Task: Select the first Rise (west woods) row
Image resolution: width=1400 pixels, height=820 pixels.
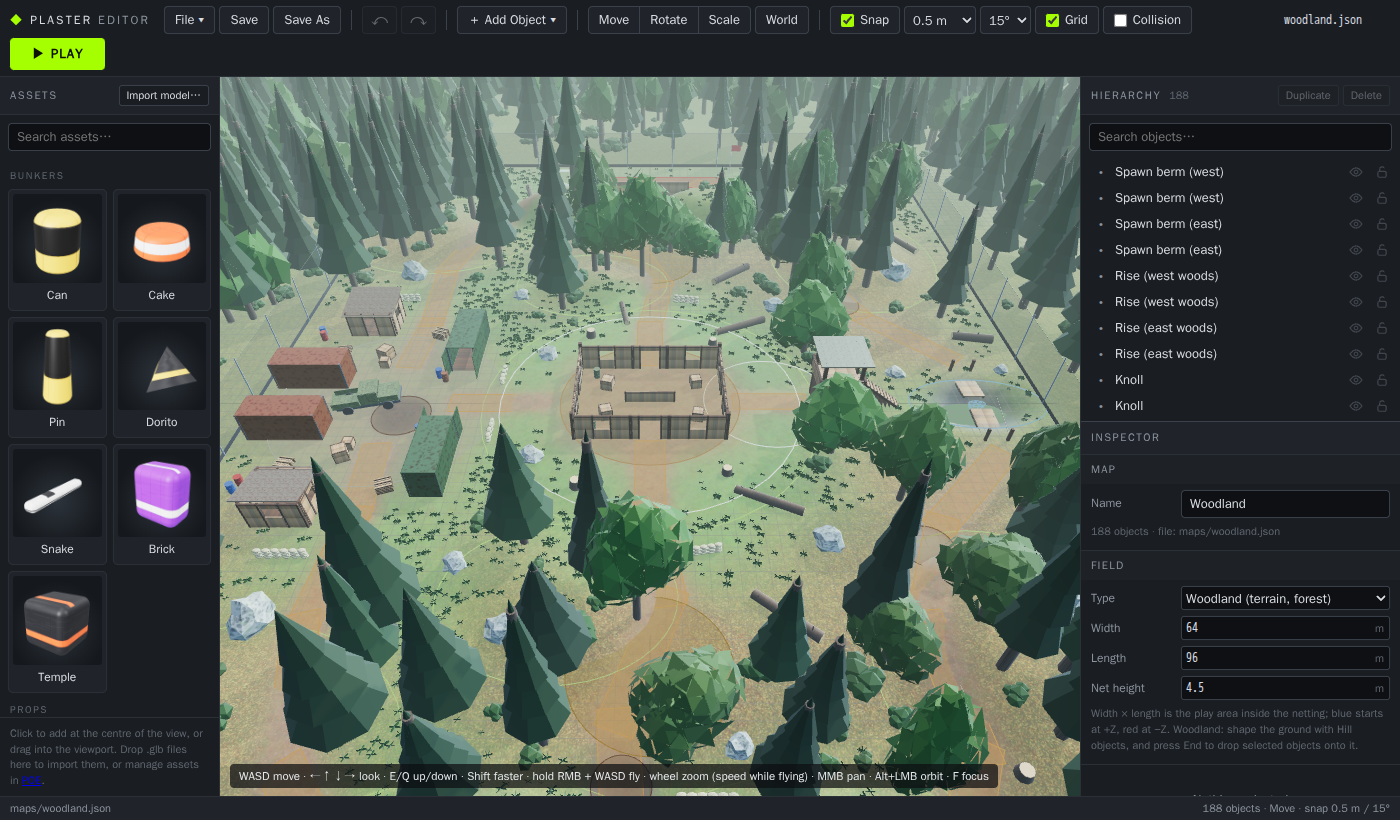Action: 1240,276
